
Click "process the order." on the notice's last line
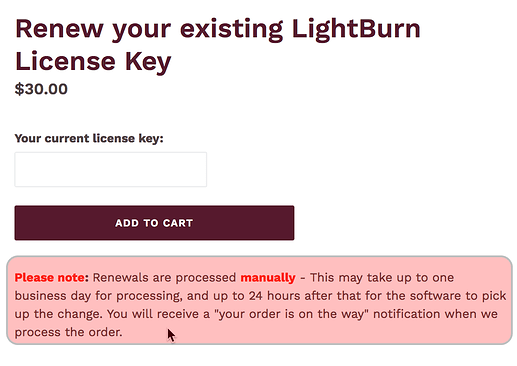click(68, 332)
